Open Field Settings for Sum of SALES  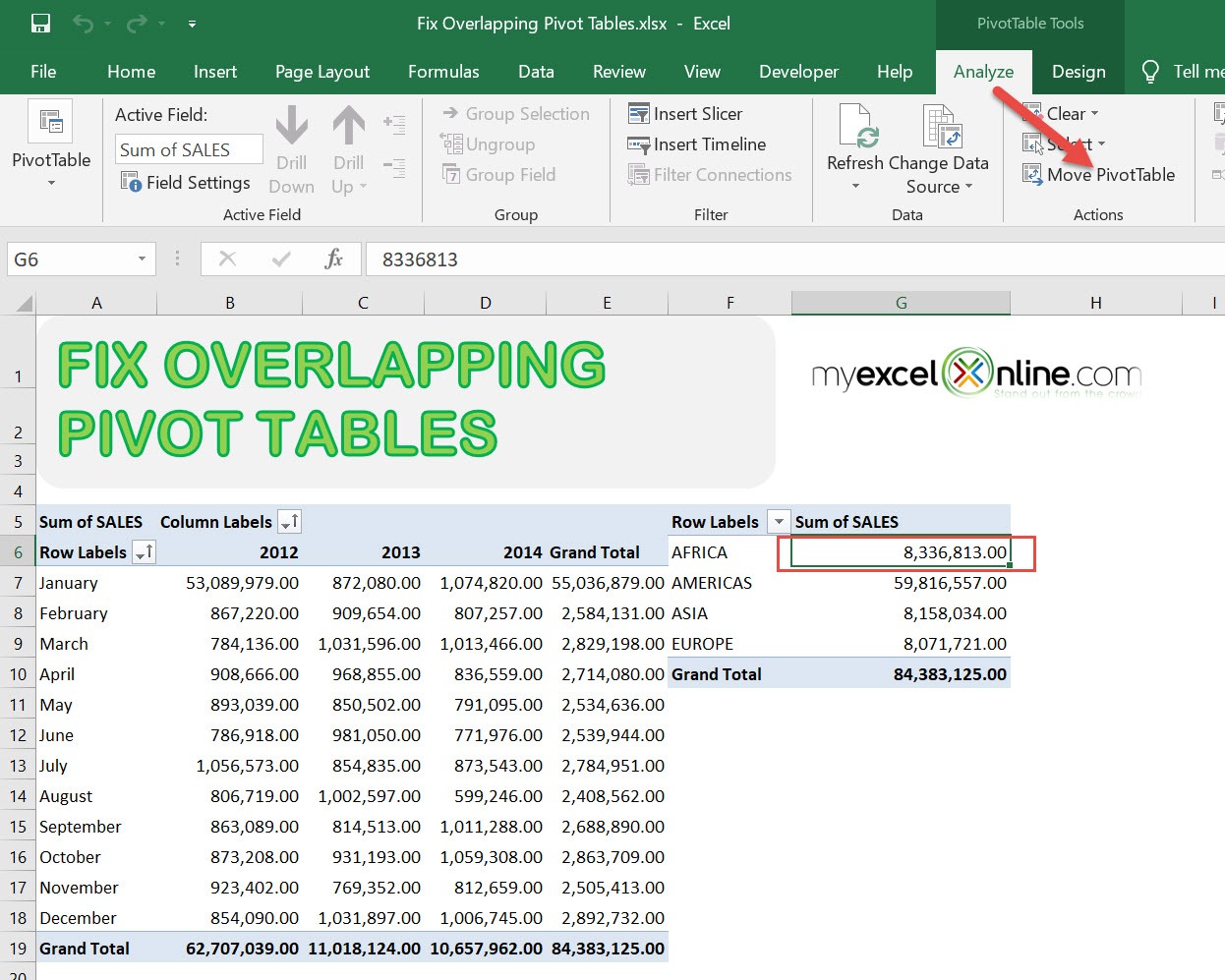185,182
